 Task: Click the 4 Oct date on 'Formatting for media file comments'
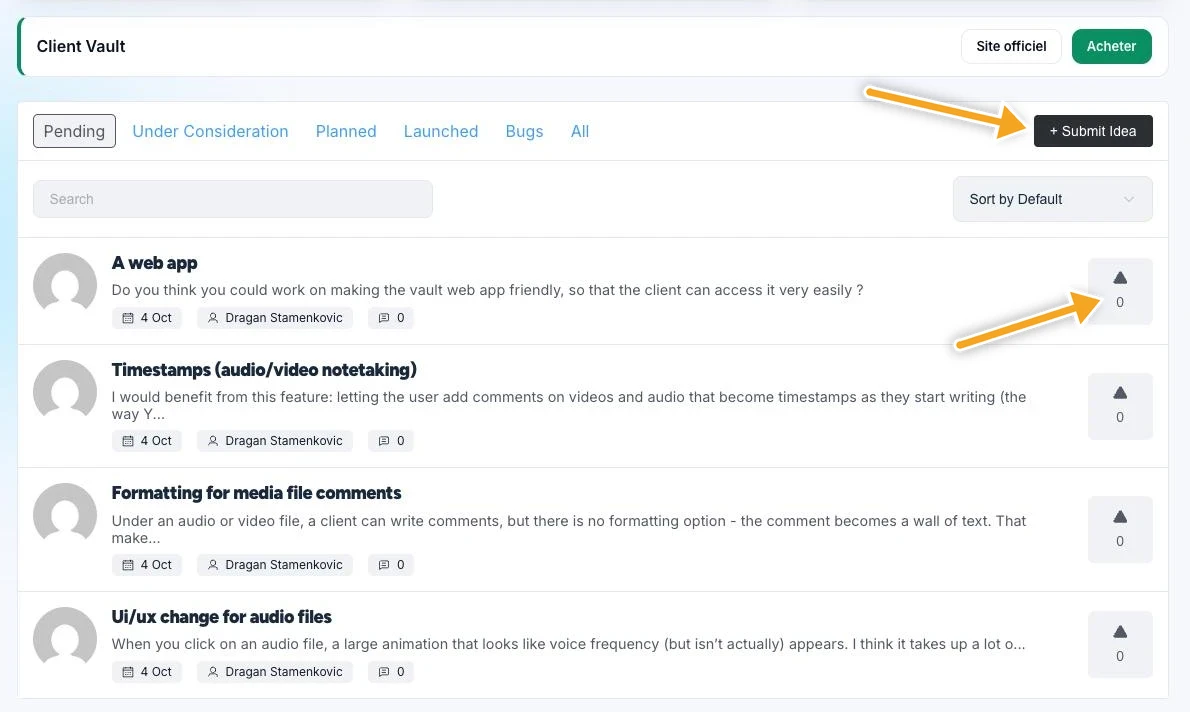click(147, 565)
